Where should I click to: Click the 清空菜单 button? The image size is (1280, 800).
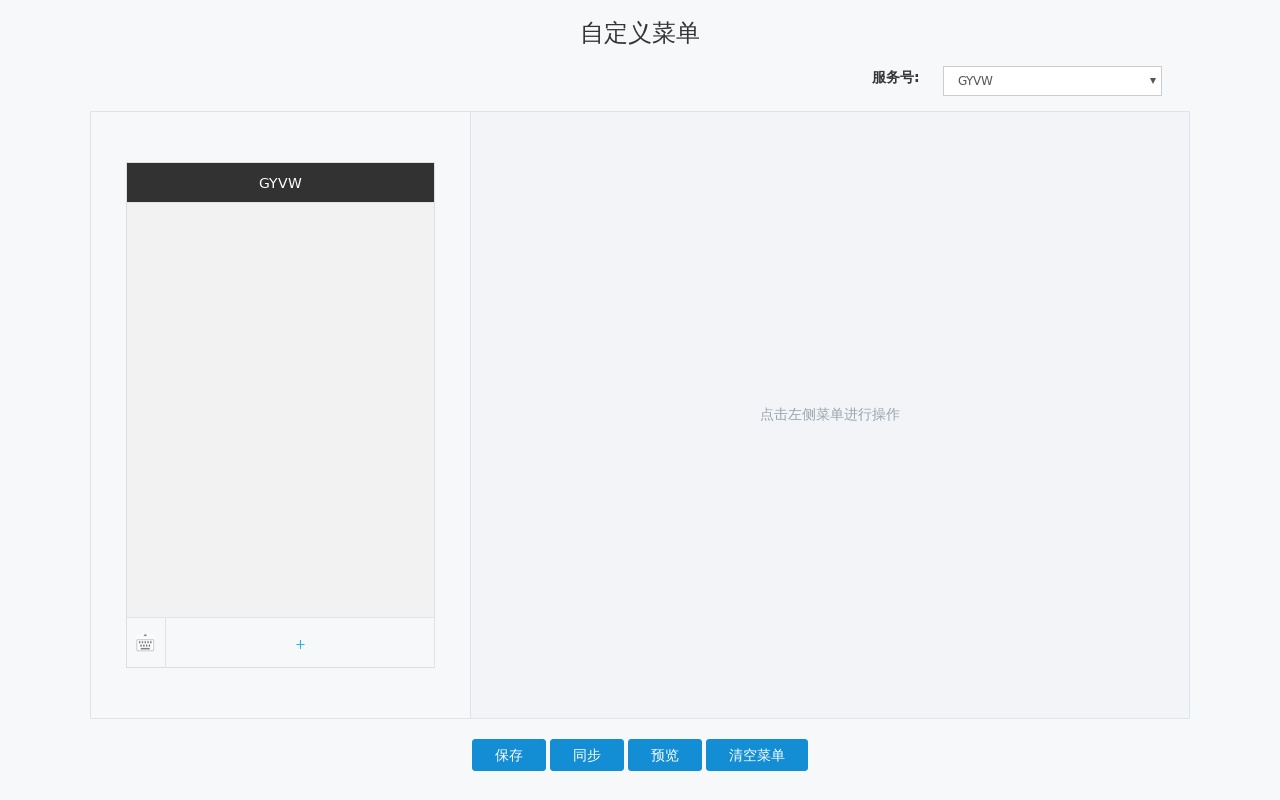coord(757,755)
